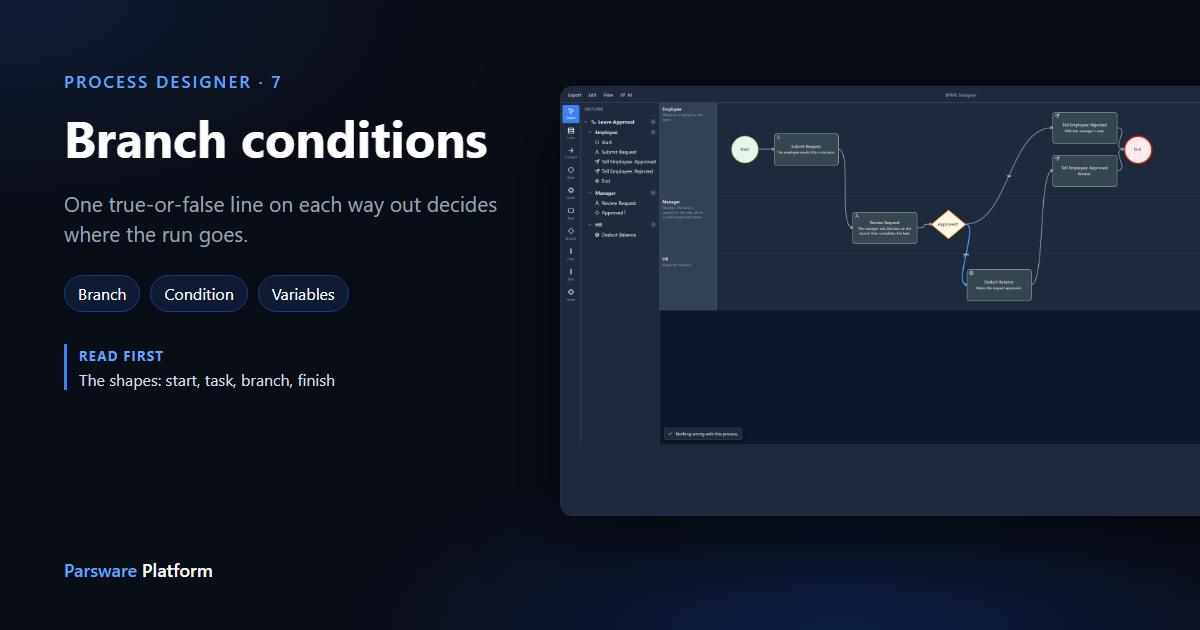1200x630 pixels.
Task: Select the Select pointer tool
Action: (x=570, y=113)
